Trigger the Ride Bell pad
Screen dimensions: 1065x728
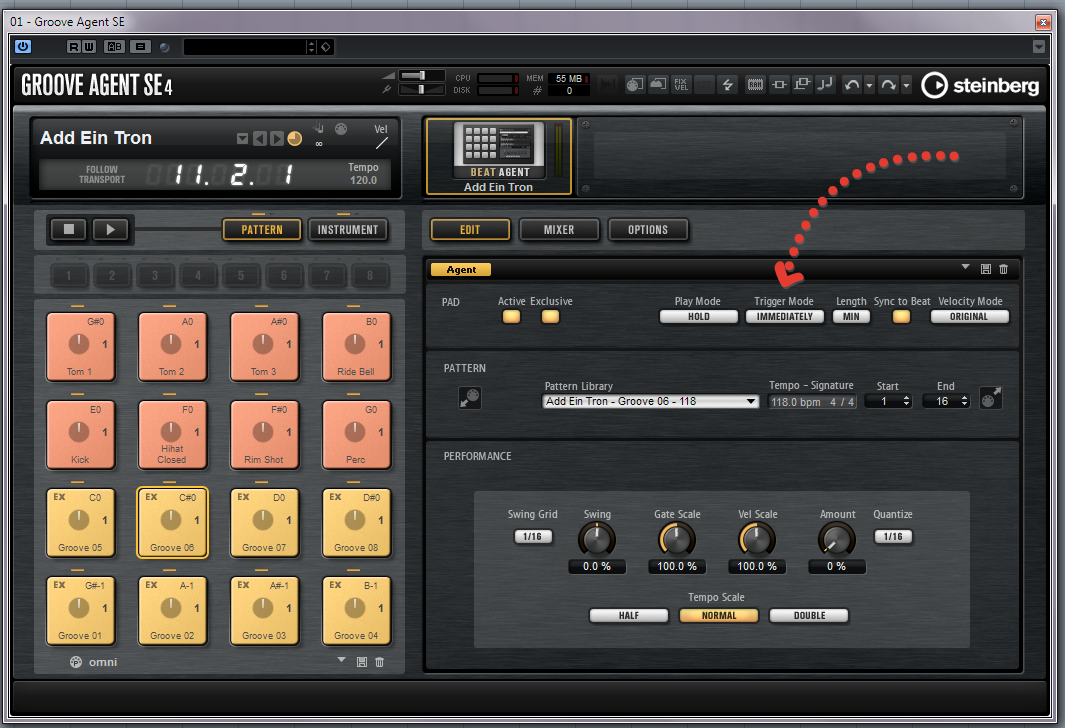coord(356,346)
